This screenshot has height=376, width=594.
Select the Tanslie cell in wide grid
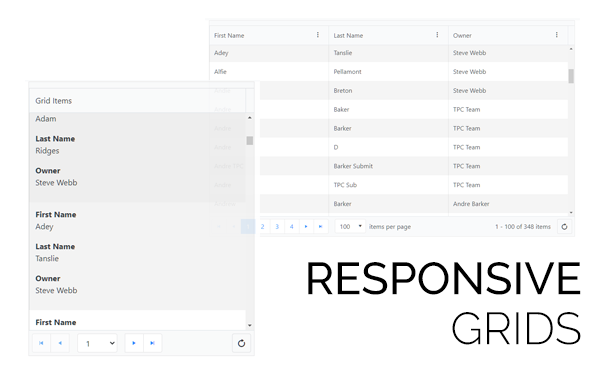(x=388, y=53)
